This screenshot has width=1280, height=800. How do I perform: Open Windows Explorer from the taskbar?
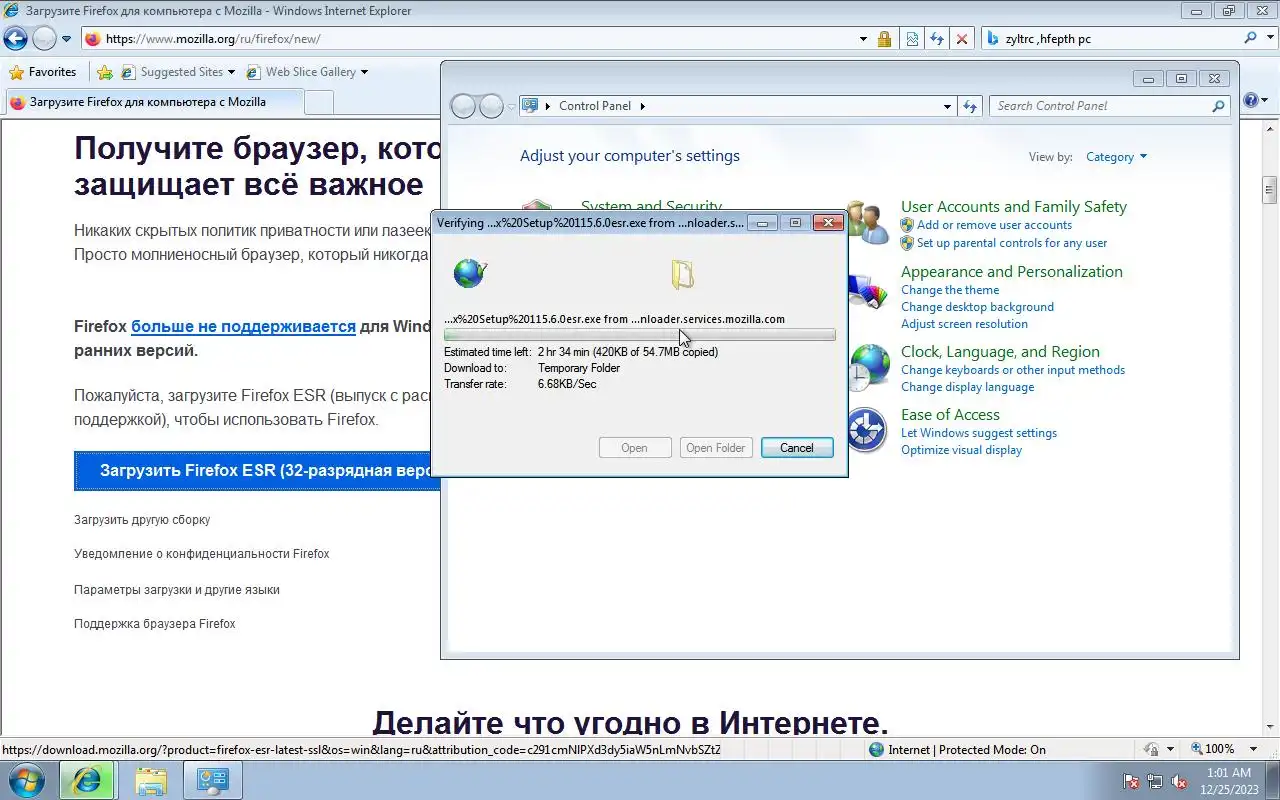coord(150,780)
